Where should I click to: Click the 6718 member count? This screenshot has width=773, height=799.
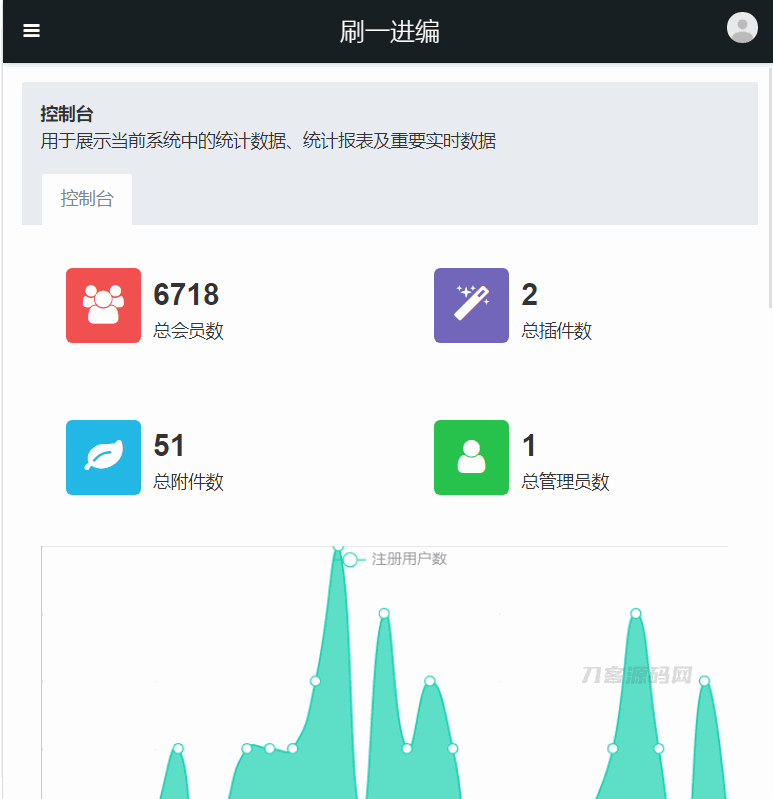click(186, 295)
